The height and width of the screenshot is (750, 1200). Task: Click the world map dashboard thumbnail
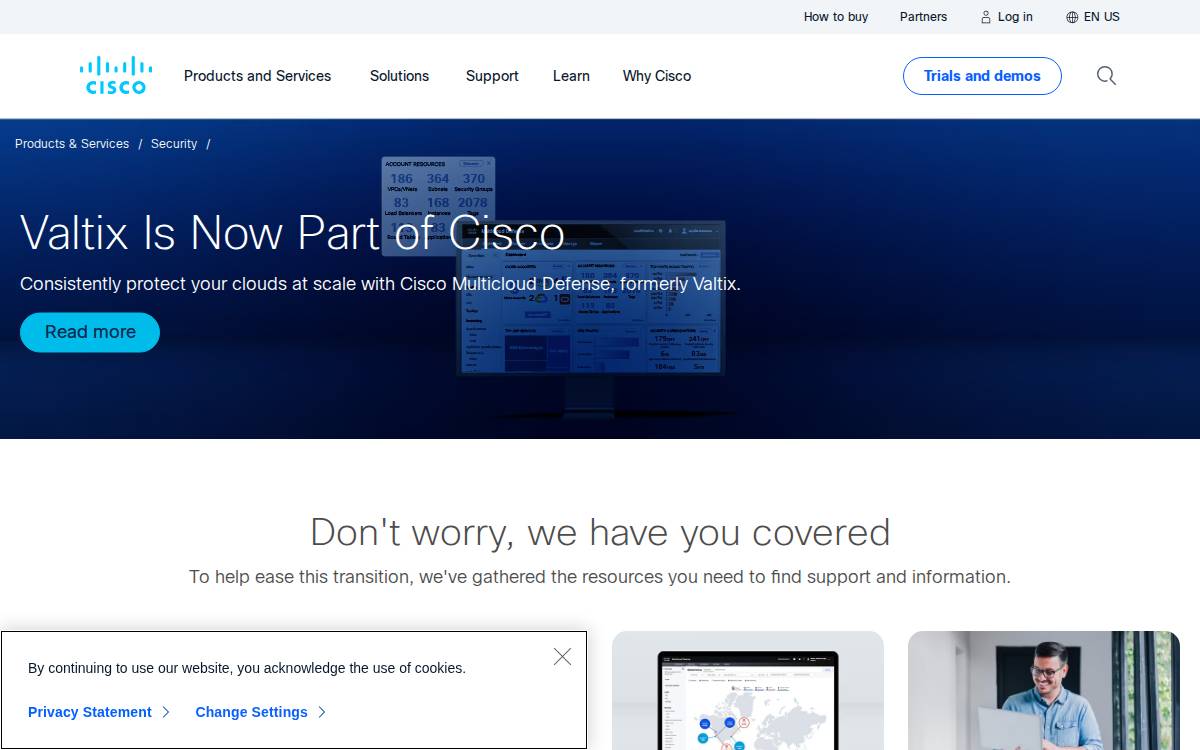748,690
